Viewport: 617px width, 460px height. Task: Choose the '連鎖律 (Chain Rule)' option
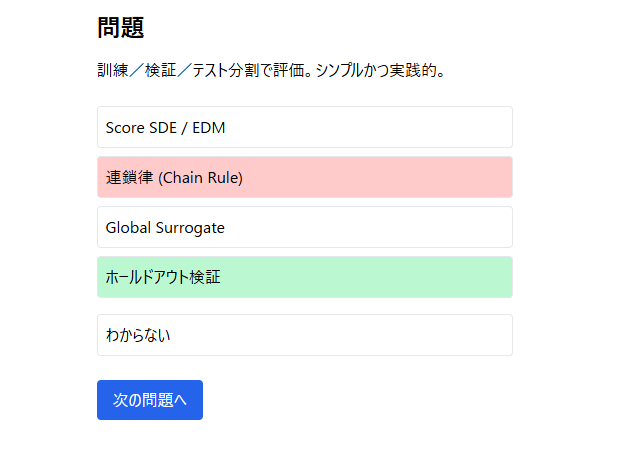tap(304, 177)
